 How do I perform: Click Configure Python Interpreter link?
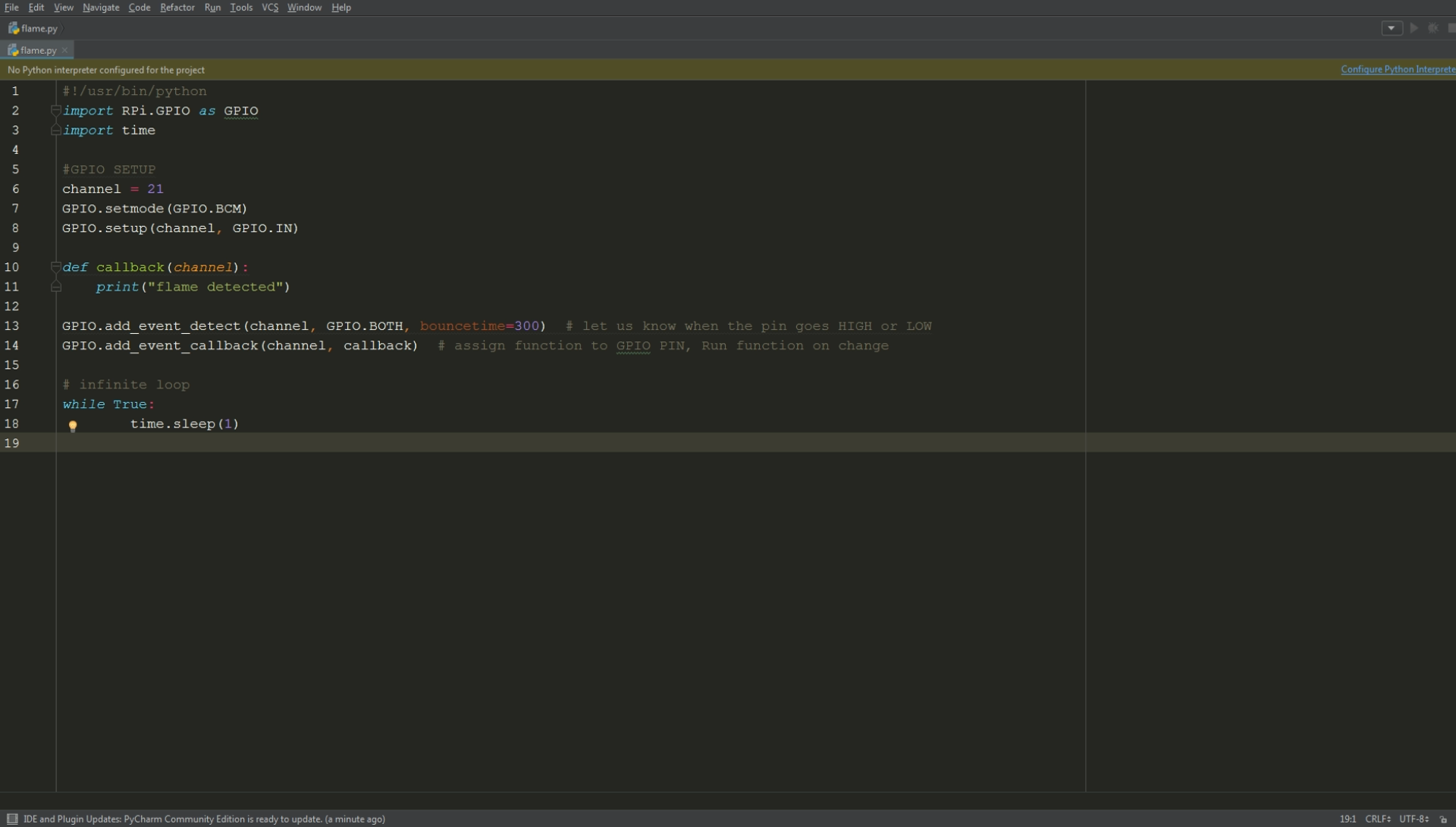tap(1398, 69)
